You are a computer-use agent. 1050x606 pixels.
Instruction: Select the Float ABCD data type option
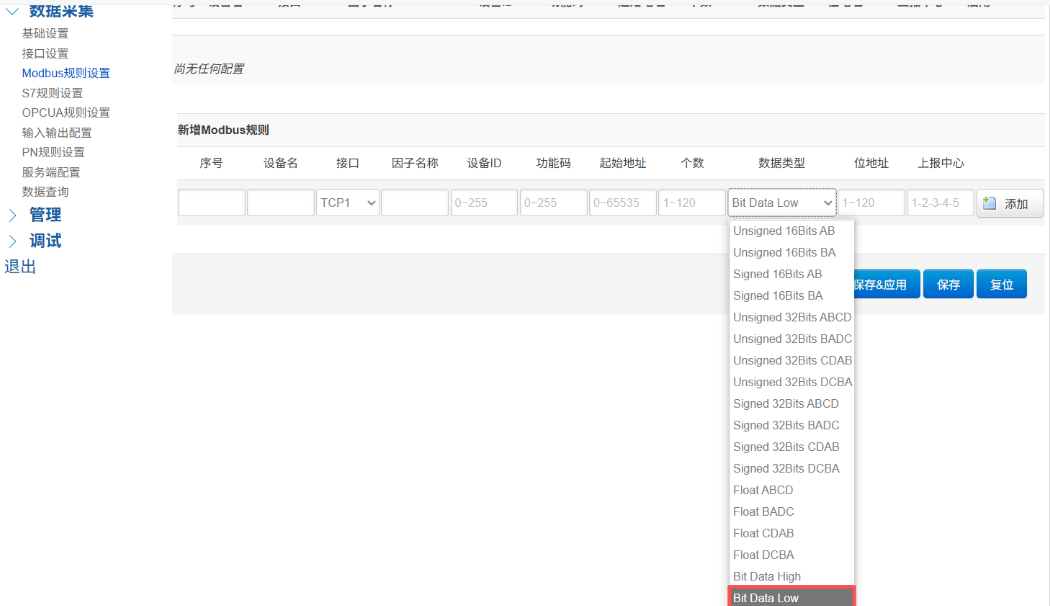coord(763,490)
